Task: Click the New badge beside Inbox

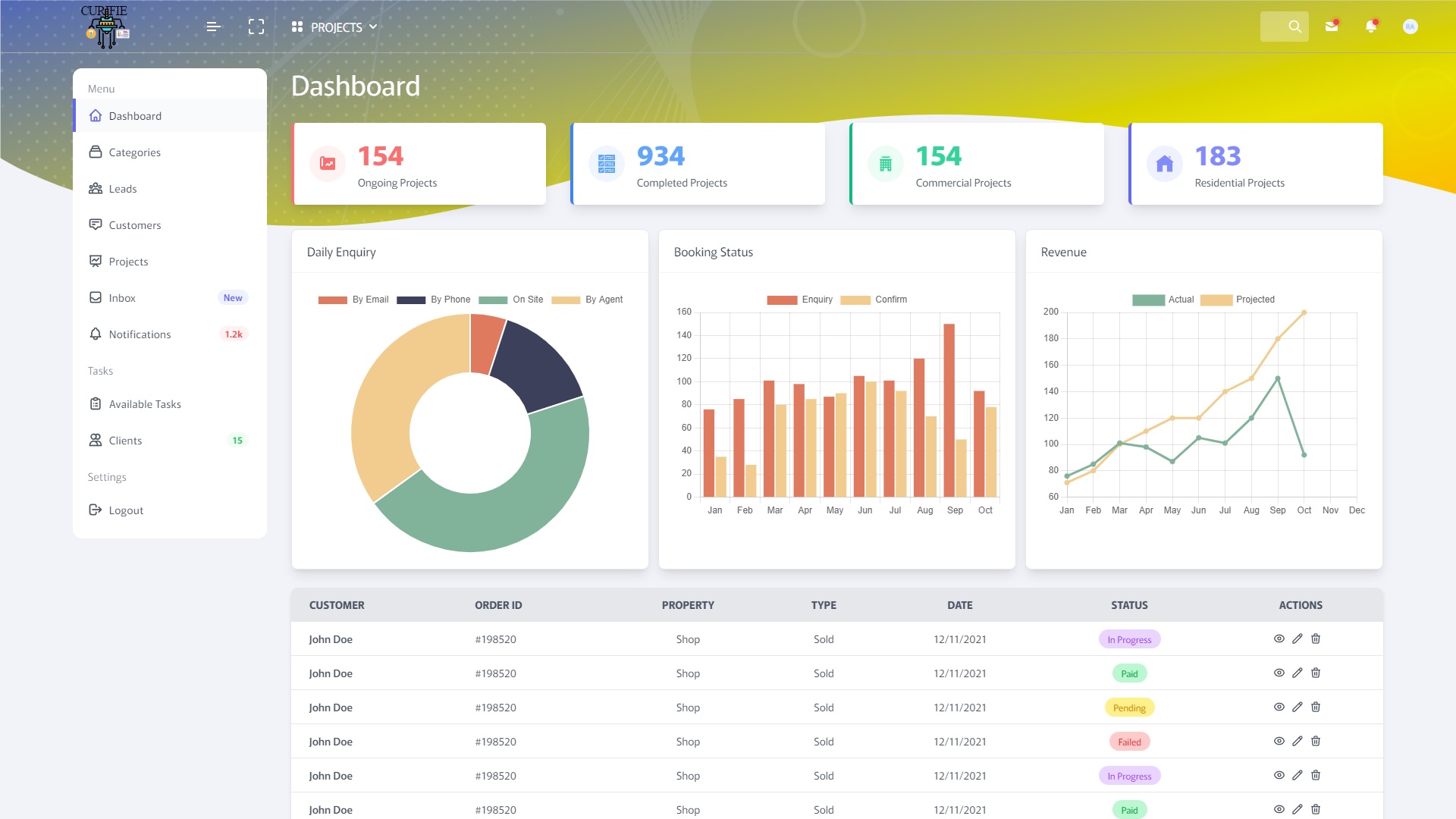Action: (x=233, y=298)
